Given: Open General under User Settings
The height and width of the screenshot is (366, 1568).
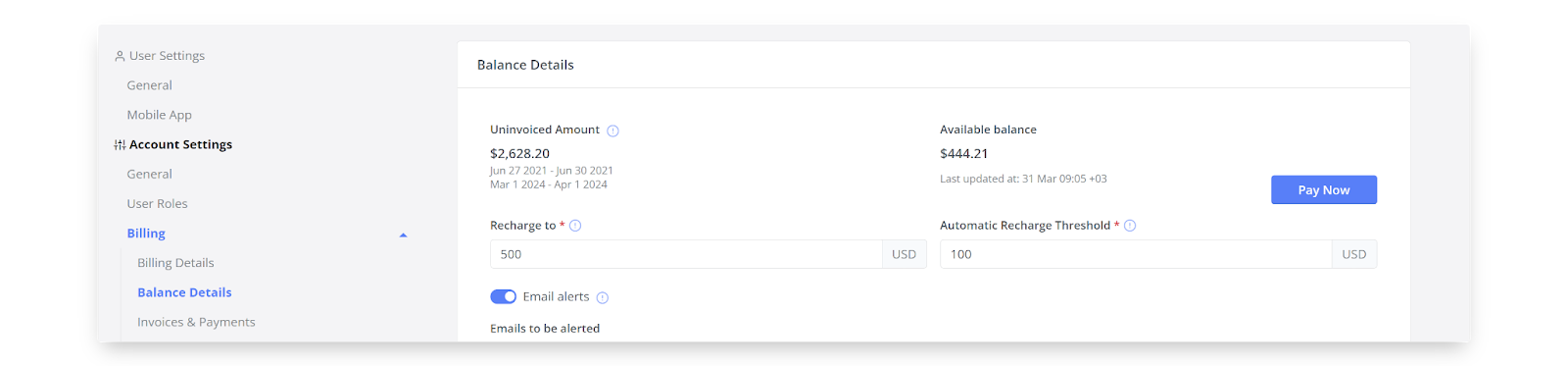Looking at the screenshot, I should 149,85.
